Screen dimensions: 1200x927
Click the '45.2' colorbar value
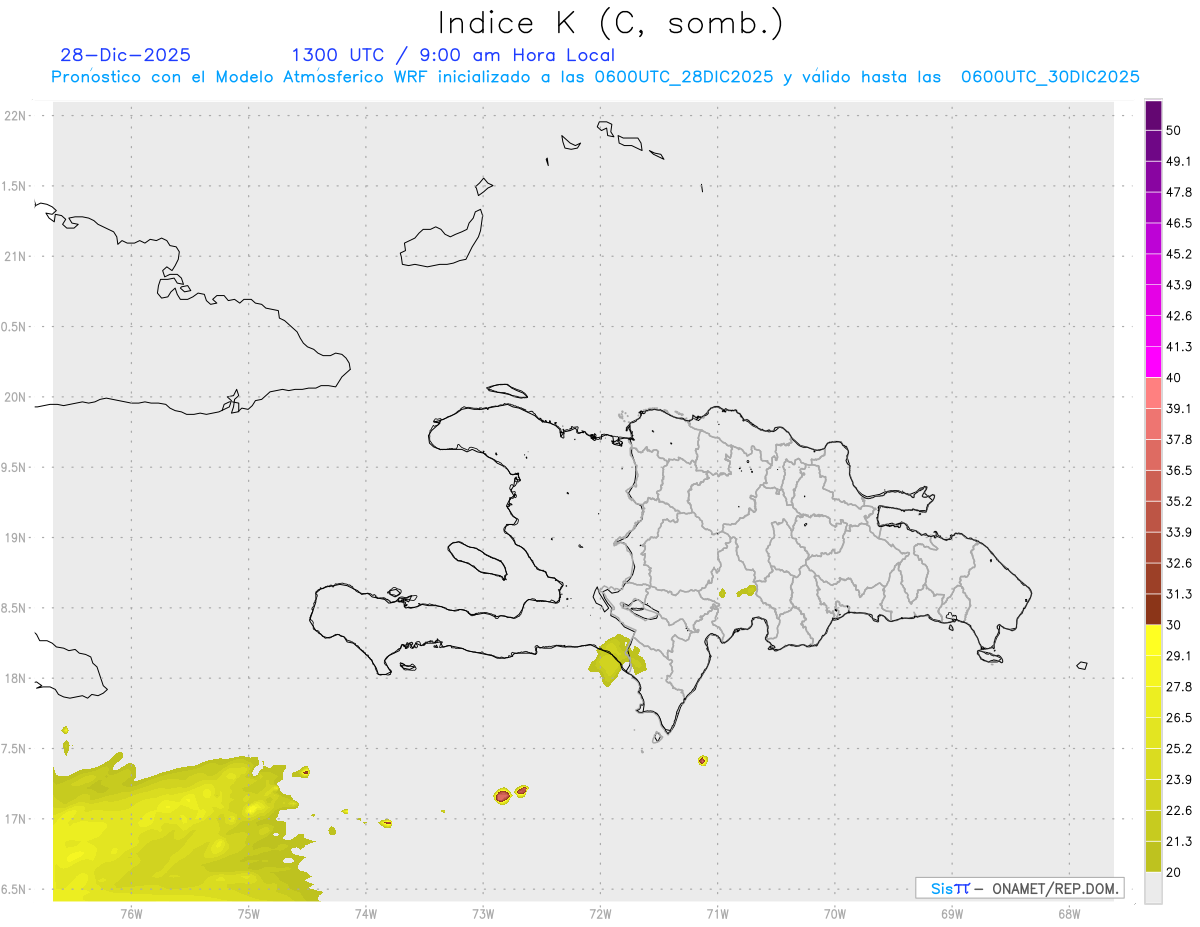point(1179,254)
